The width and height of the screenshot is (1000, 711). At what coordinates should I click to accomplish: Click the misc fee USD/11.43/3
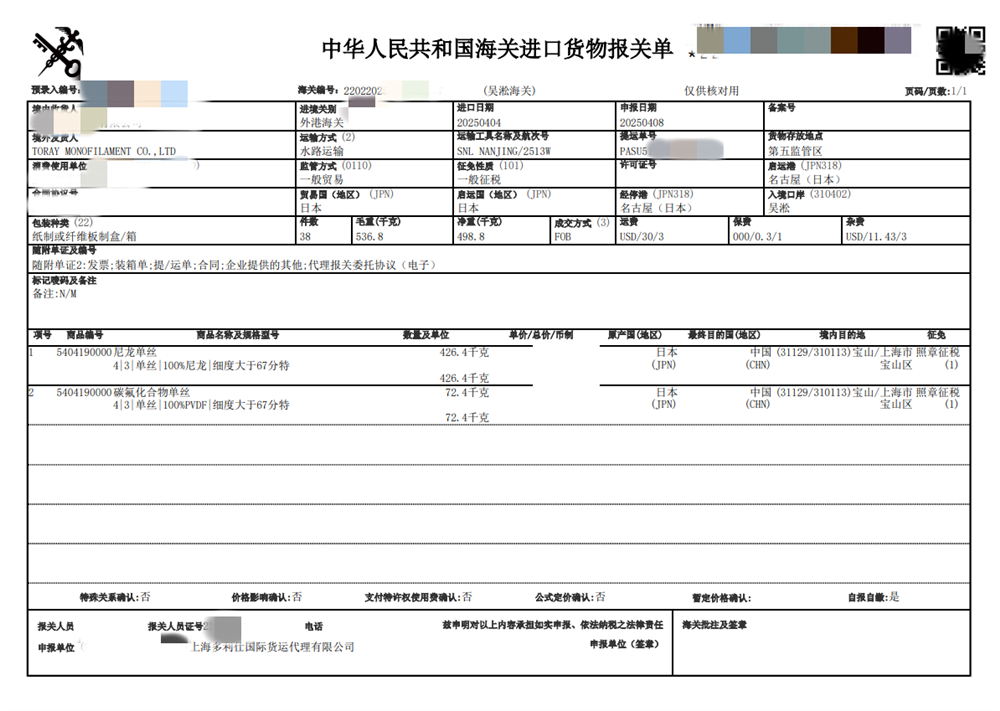(x=876, y=237)
